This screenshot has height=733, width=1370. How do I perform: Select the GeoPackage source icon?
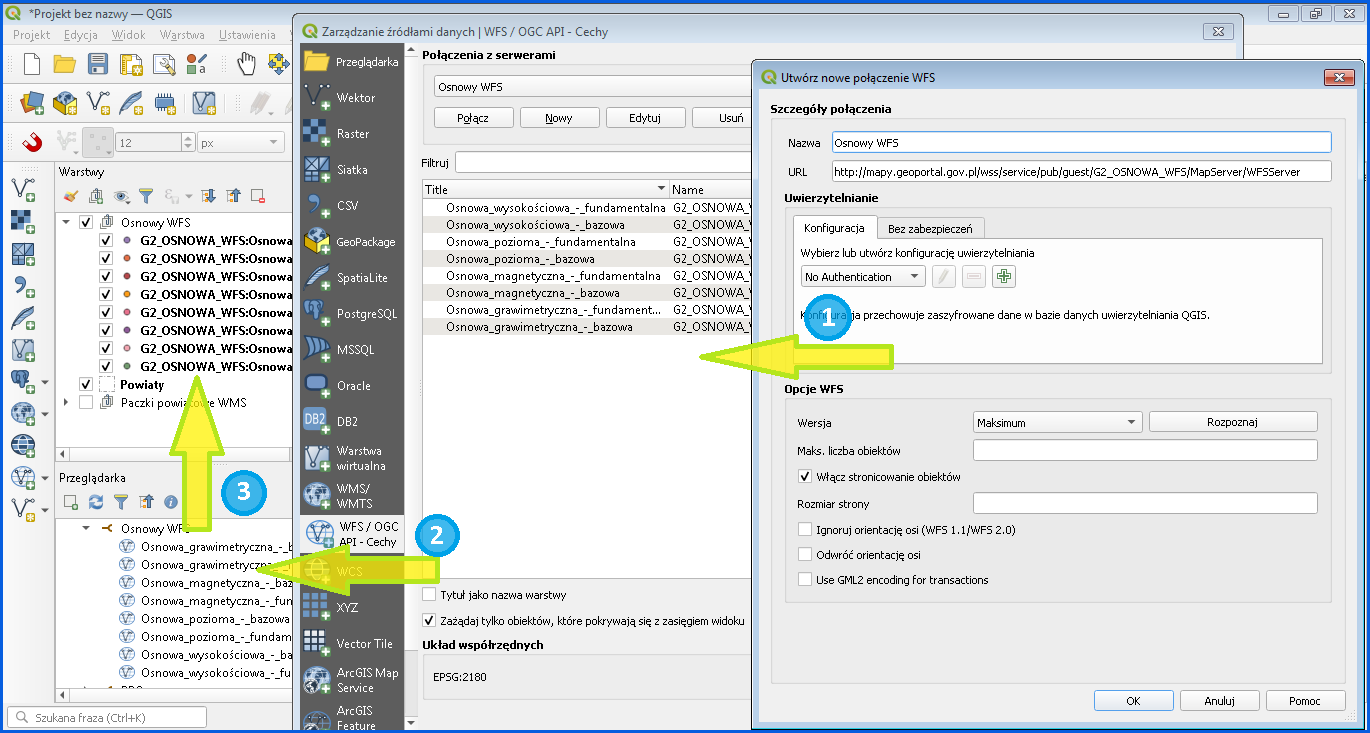pos(317,241)
